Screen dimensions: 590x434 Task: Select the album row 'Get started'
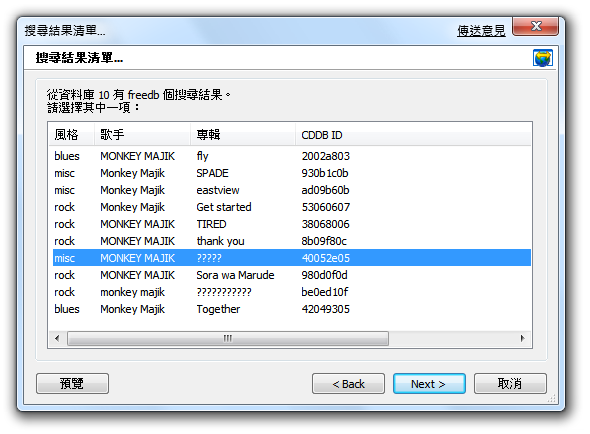click(292, 207)
